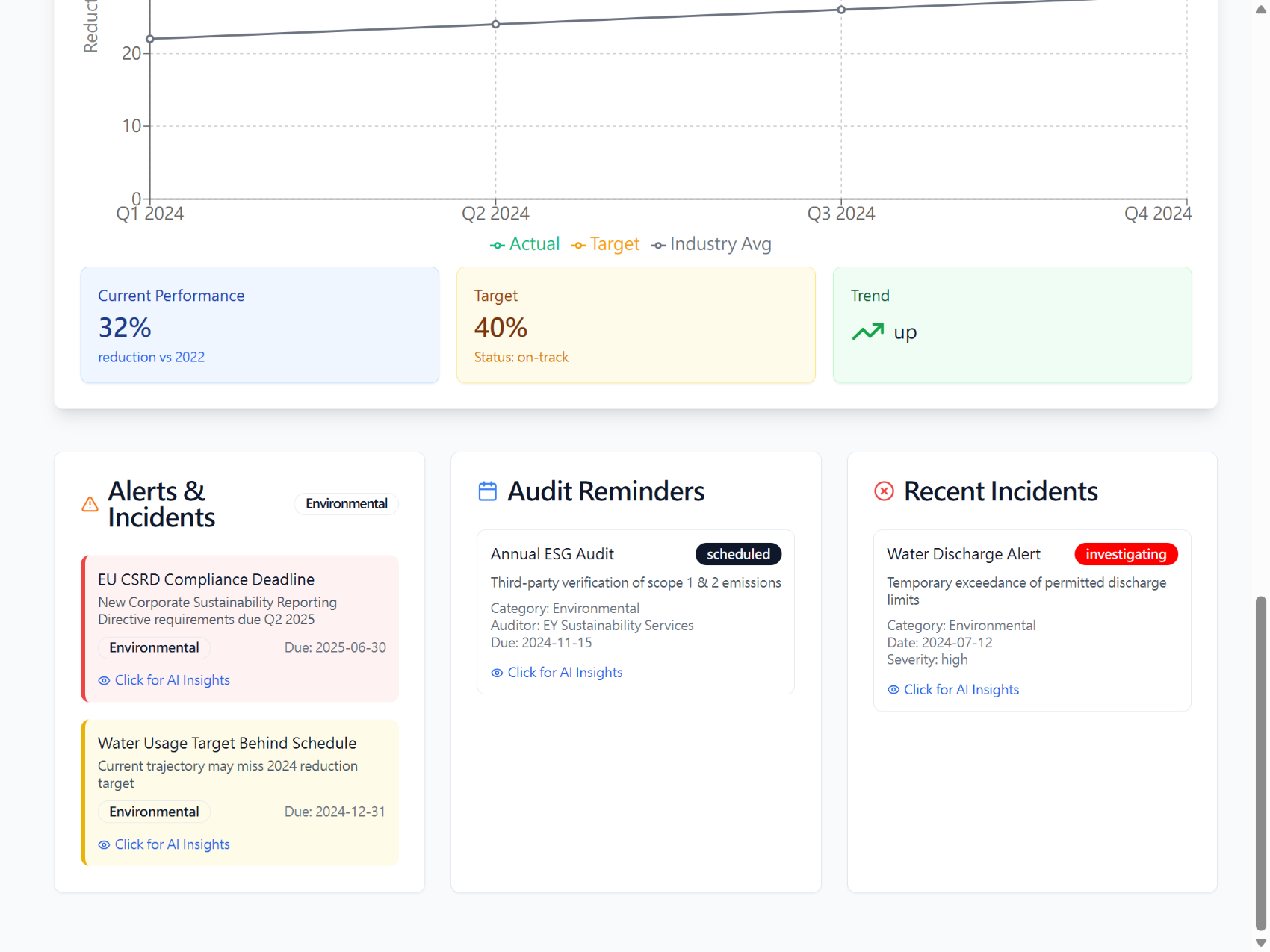Click the investigating status badge

1126,554
